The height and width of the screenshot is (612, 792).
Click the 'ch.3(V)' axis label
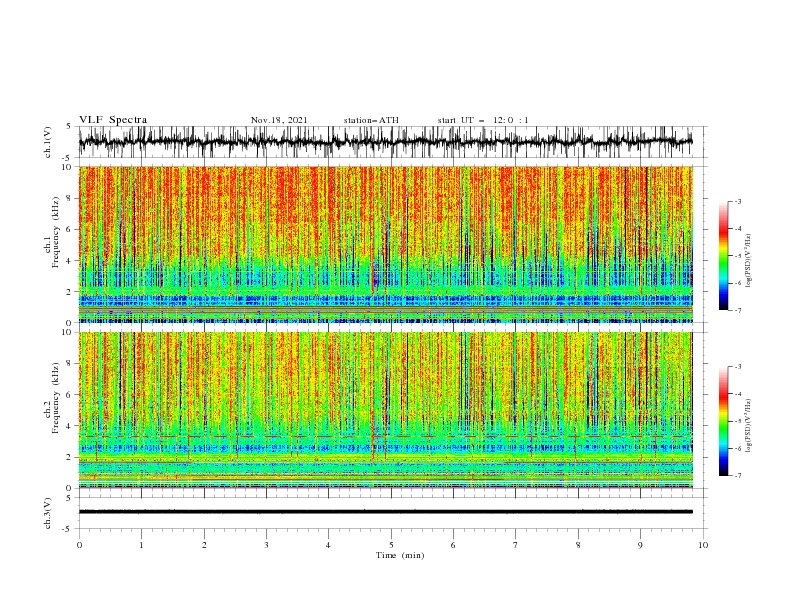pos(48,513)
